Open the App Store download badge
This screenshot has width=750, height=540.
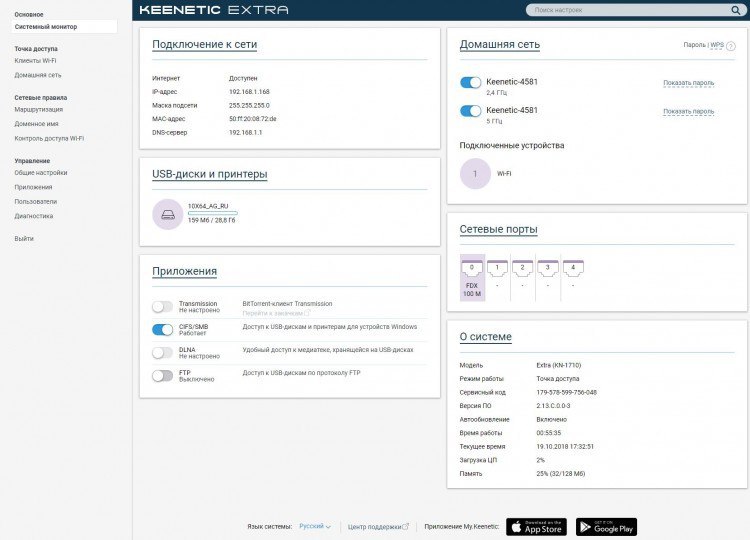536,527
